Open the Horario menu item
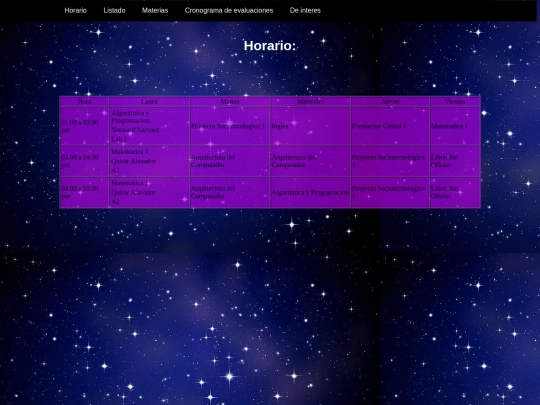This screenshot has width=540, height=405. [x=75, y=10]
